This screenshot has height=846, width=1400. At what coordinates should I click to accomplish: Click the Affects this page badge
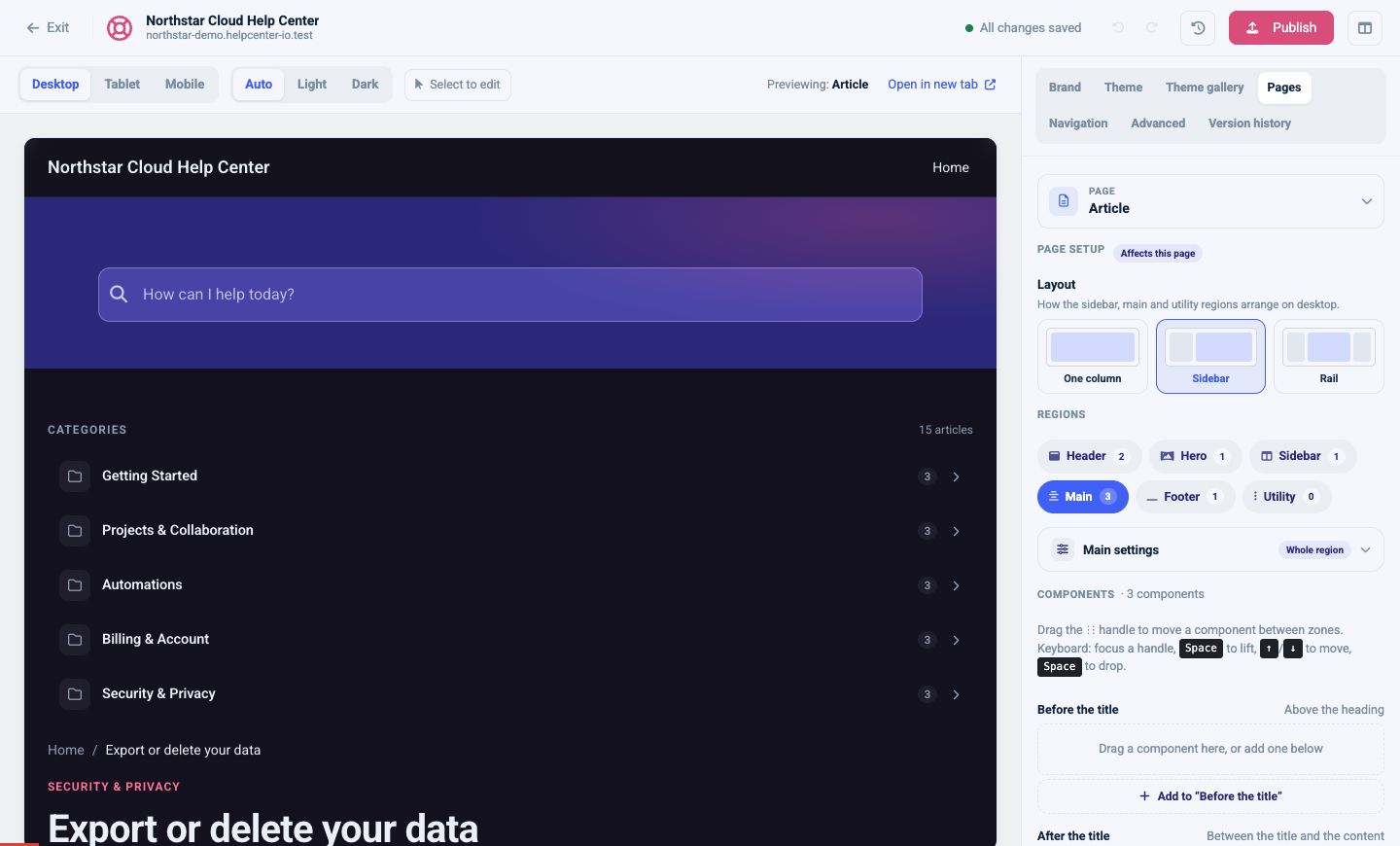click(x=1158, y=254)
